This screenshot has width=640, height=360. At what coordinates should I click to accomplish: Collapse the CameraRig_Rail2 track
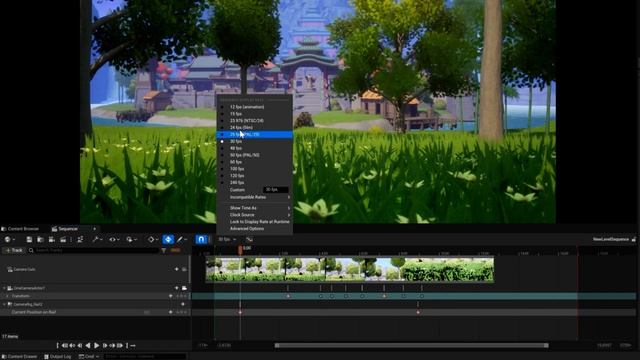point(4,304)
